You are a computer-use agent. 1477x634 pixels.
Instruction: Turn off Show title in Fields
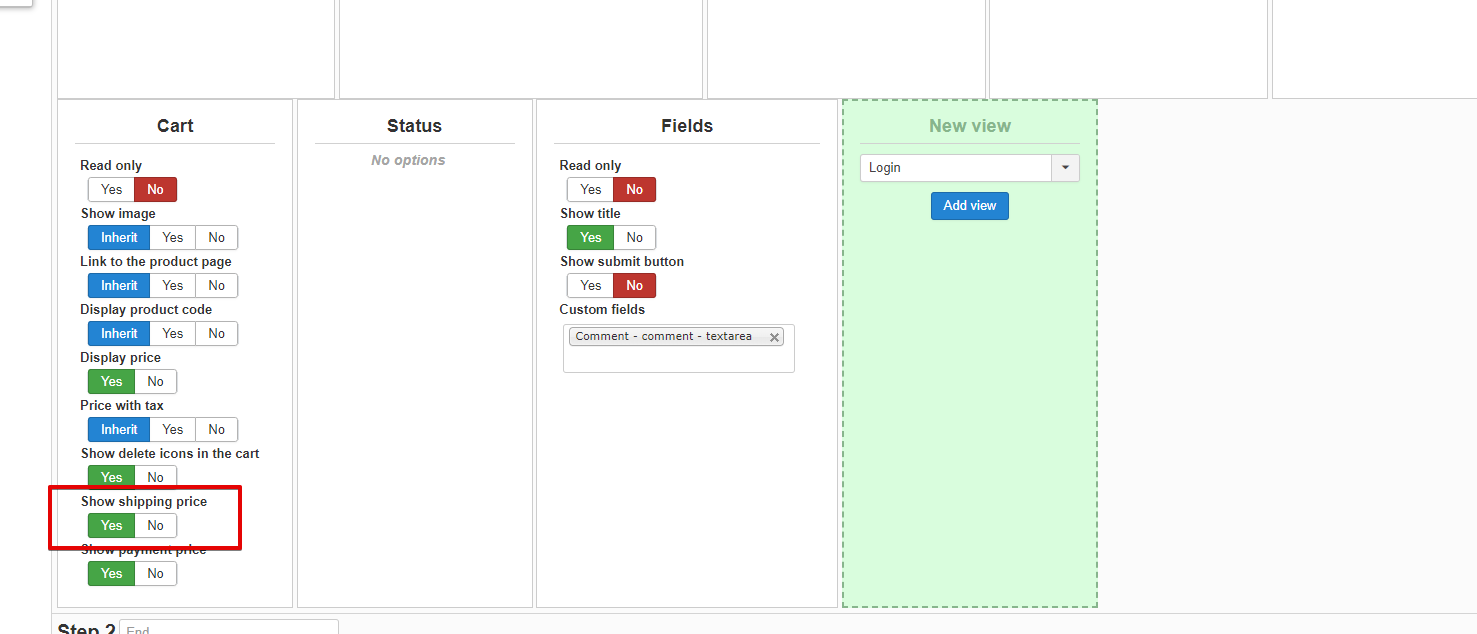pos(634,238)
